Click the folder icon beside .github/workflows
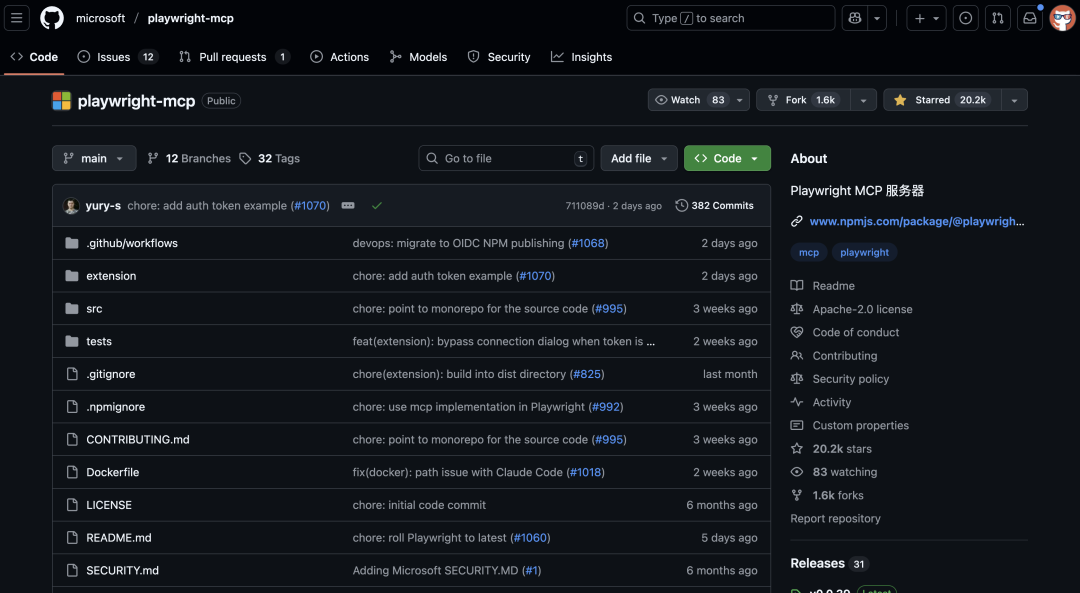Viewport: 1080px width, 593px height. (72, 243)
